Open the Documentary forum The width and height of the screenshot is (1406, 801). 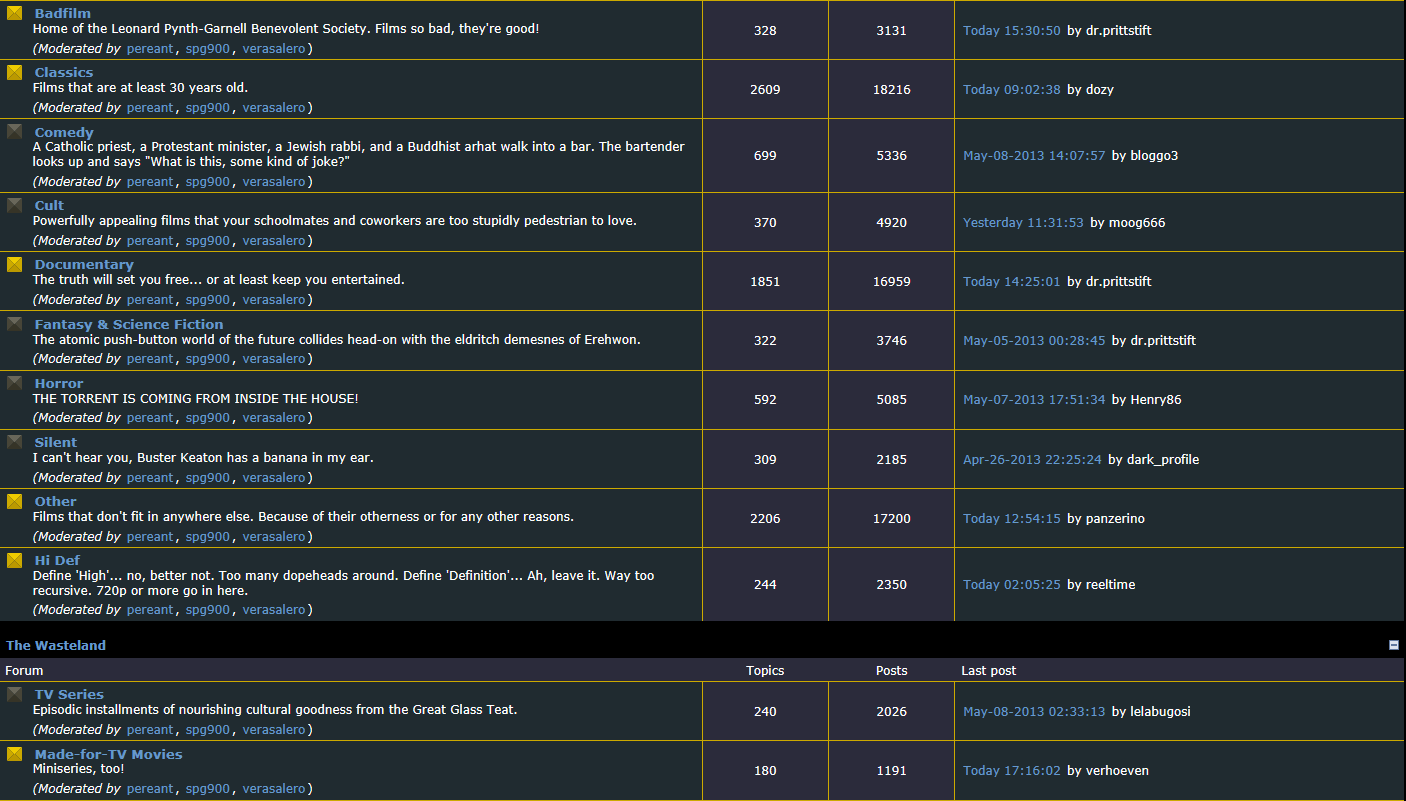pyautogui.click(x=84, y=264)
